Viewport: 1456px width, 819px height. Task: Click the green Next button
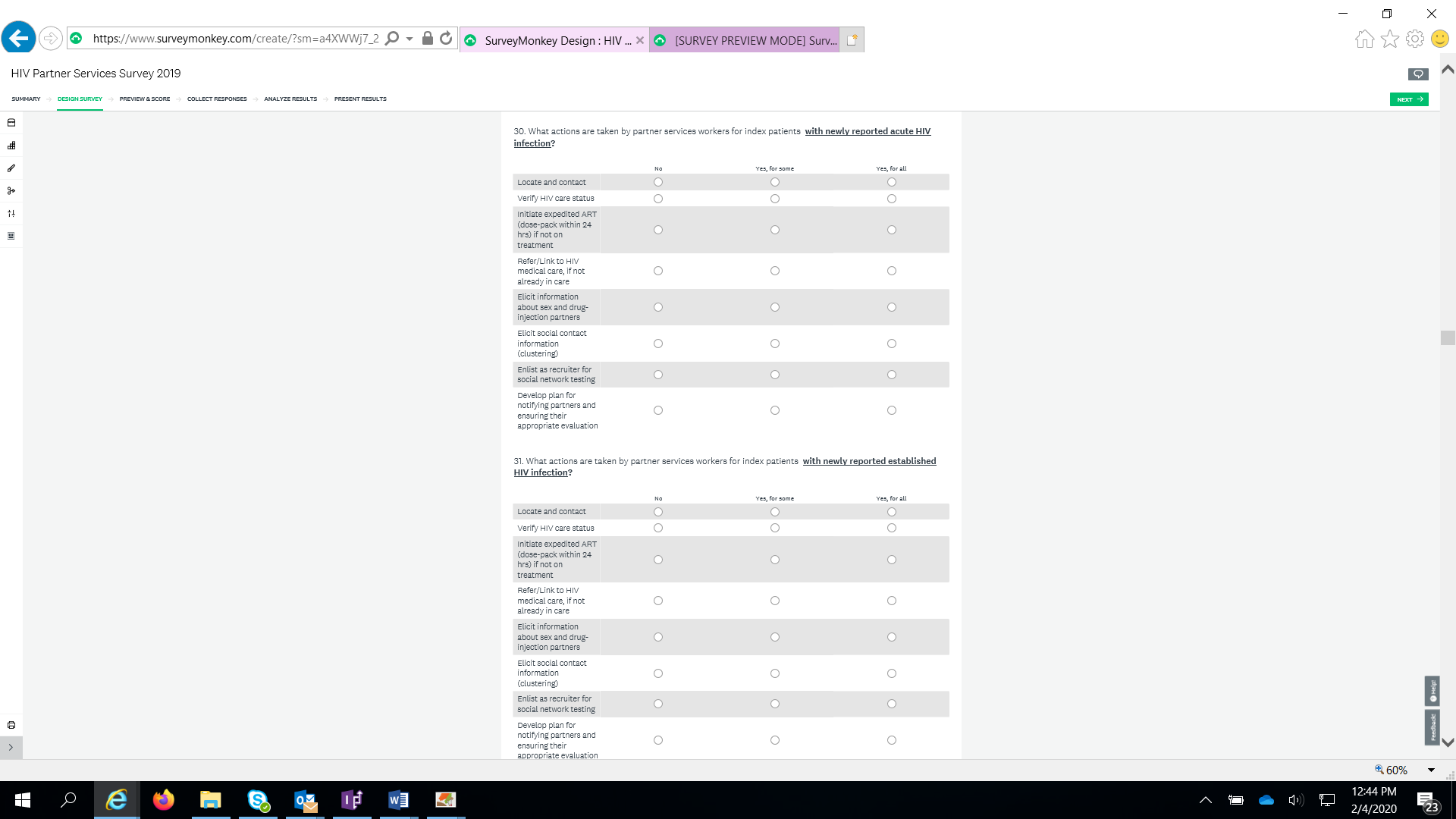pos(1408,99)
